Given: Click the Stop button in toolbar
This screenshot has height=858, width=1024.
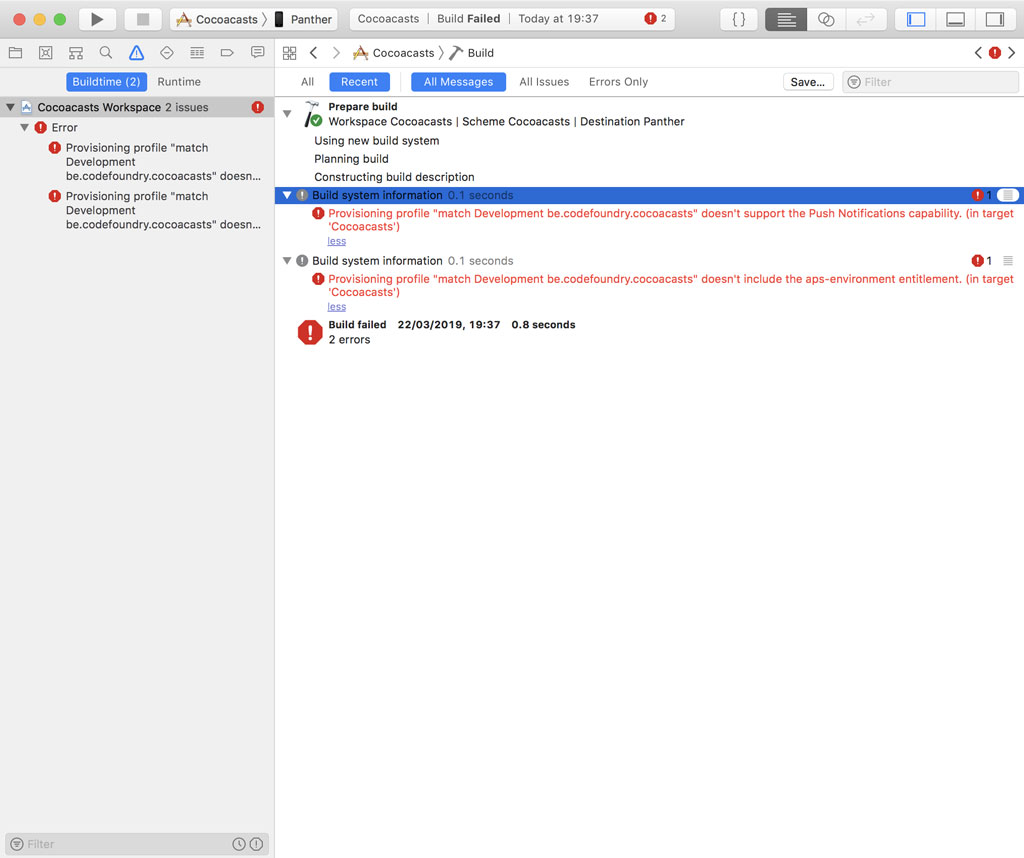Looking at the screenshot, I should (143, 19).
